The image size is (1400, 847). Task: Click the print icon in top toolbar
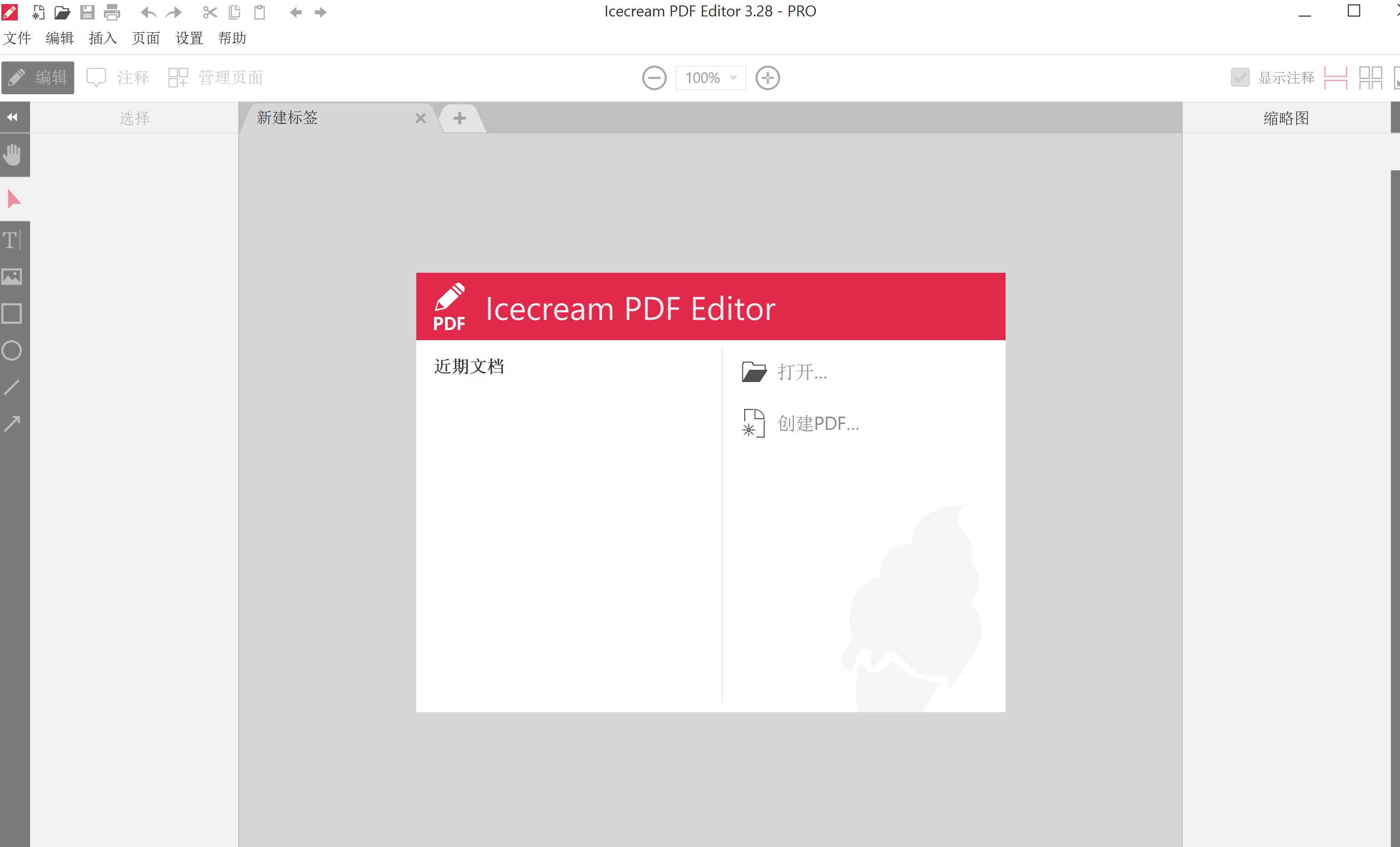(x=112, y=12)
